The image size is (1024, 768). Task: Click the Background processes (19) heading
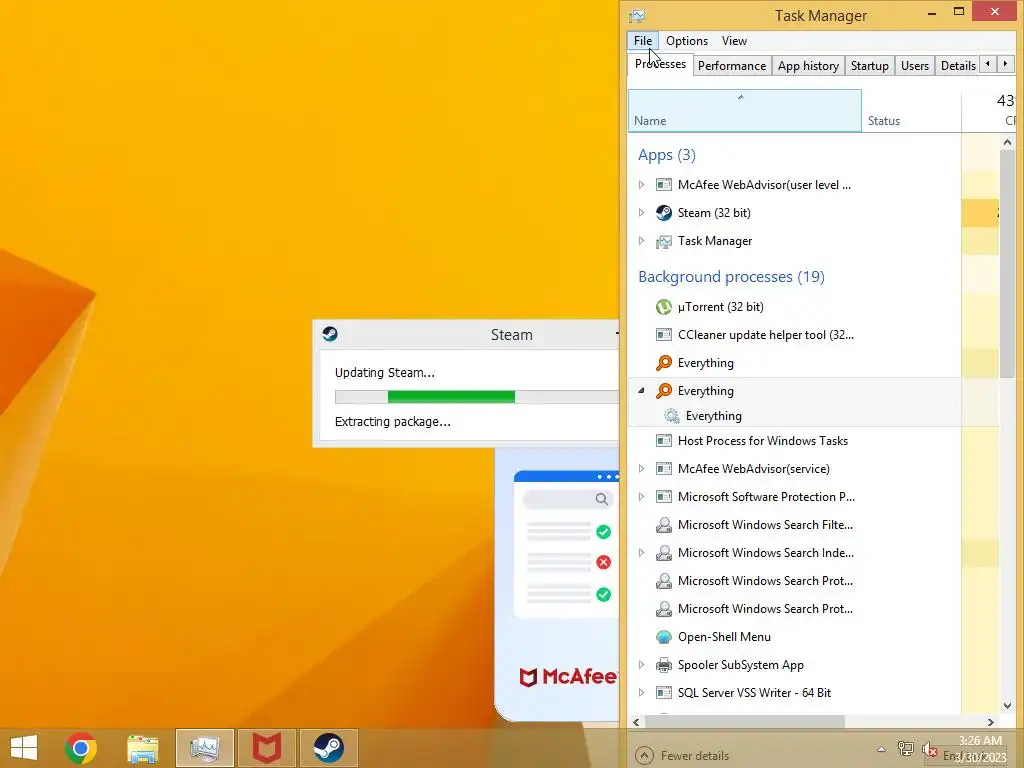[731, 277]
